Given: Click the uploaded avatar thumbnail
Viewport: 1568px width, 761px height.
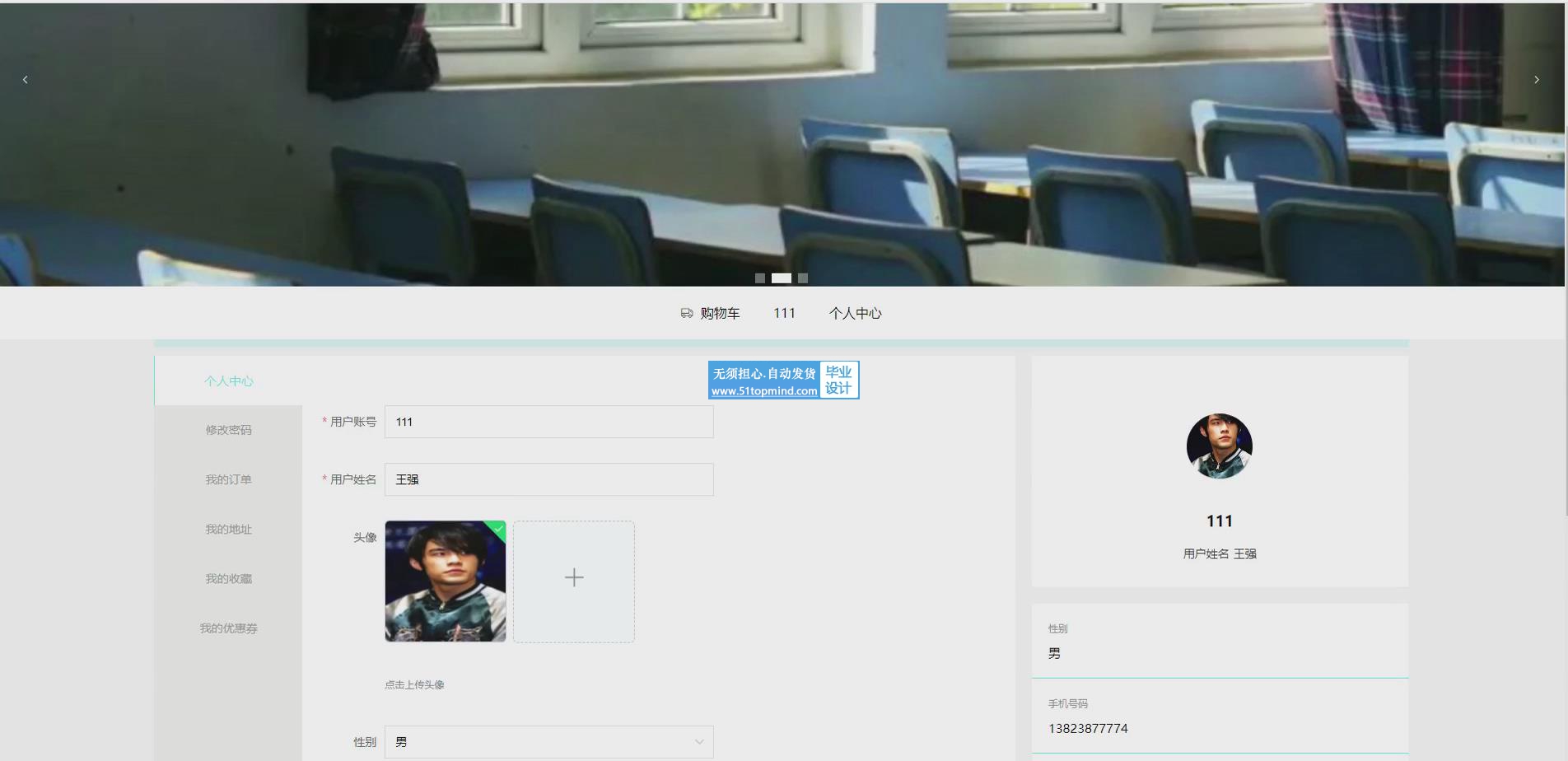Looking at the screenshot, I should 446,581.
